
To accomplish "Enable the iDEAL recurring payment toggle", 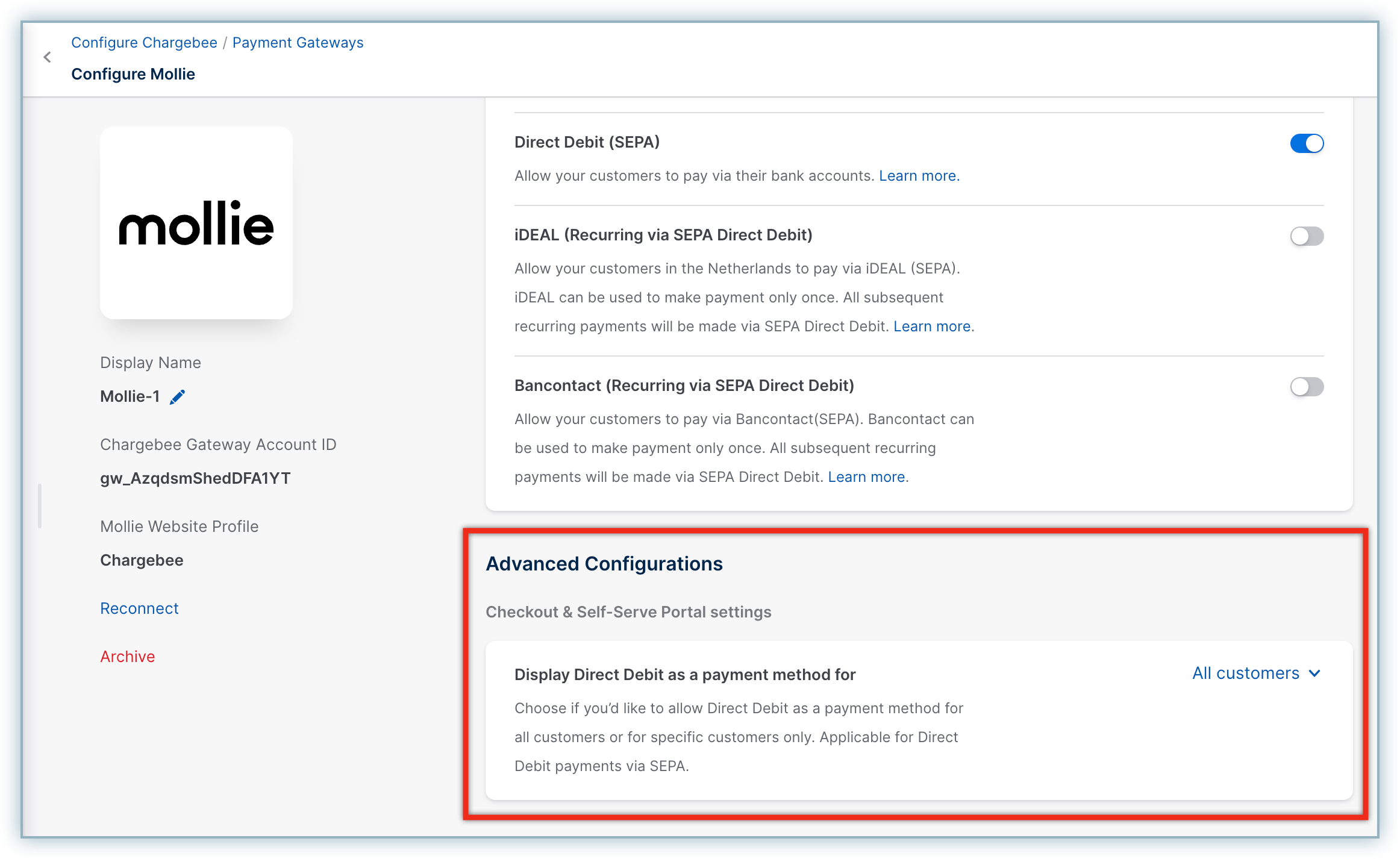I will (1306, 236).
